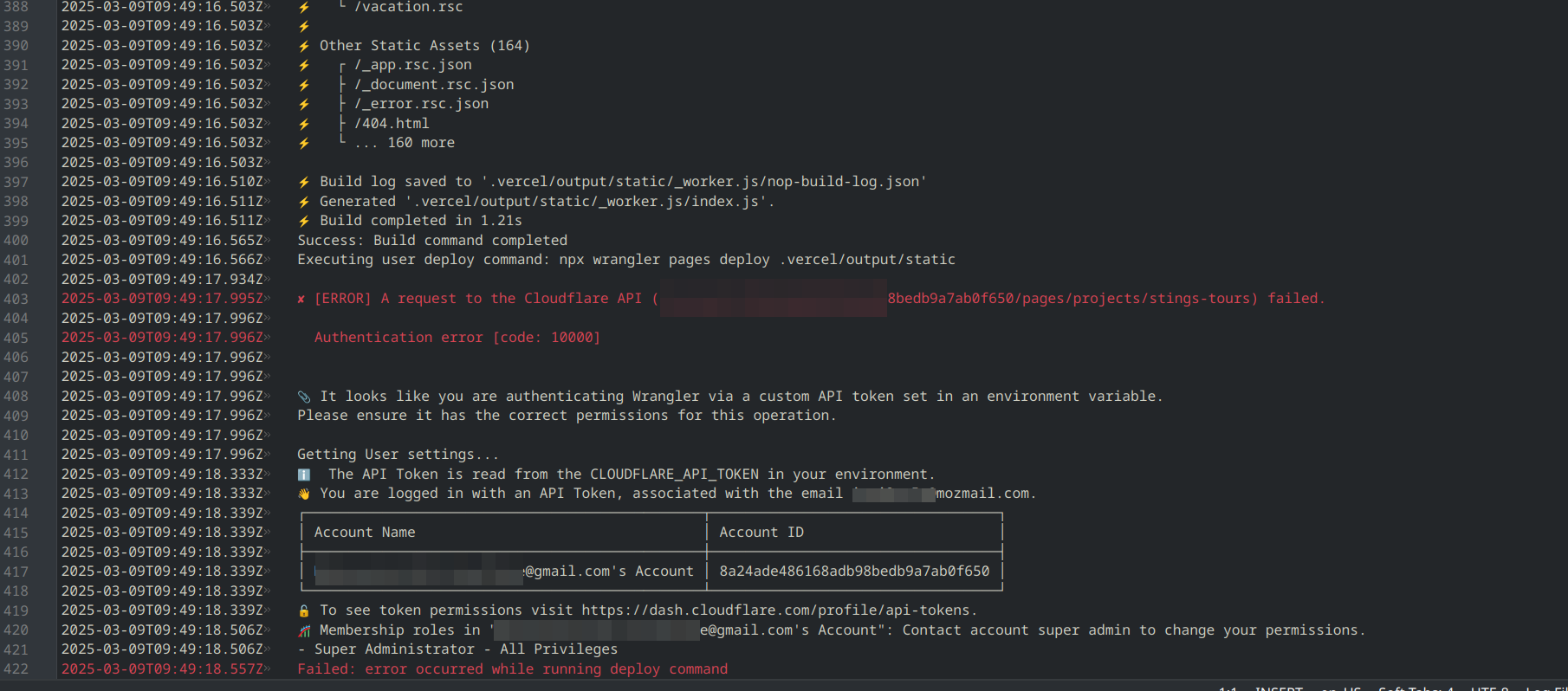Click the '/_document.rsc.json' tree entry
The image size is (1568, 691).
(x=433, y=85)
